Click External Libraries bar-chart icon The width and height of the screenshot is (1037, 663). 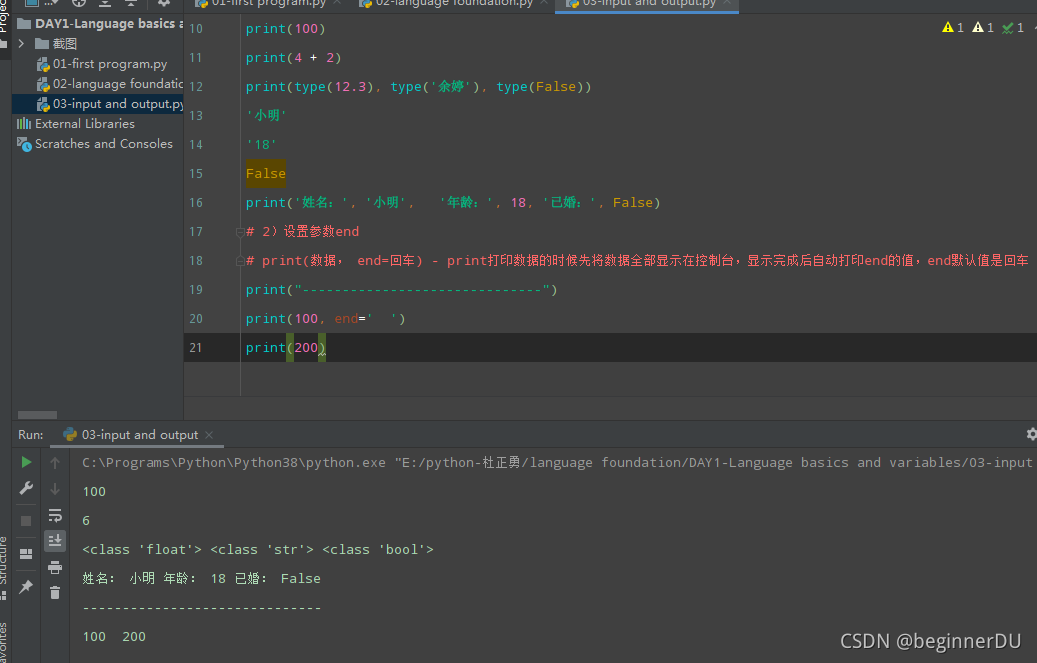[24, 124]
